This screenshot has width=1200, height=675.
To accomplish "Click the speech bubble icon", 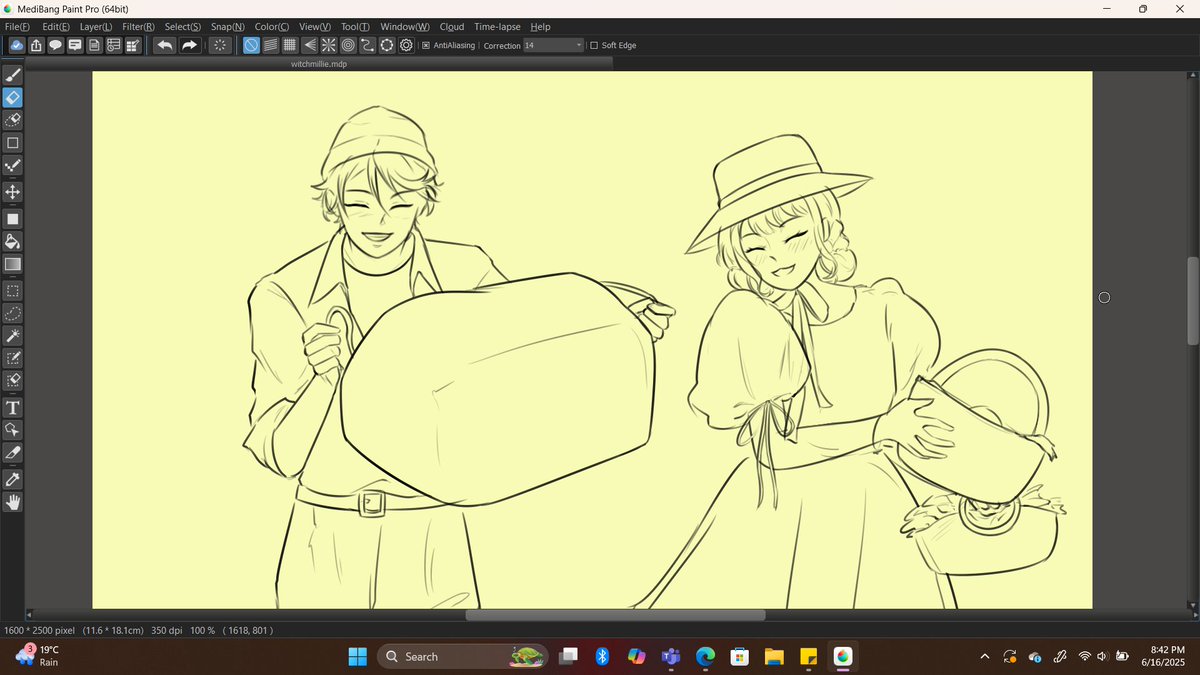I will coord(55,45).
